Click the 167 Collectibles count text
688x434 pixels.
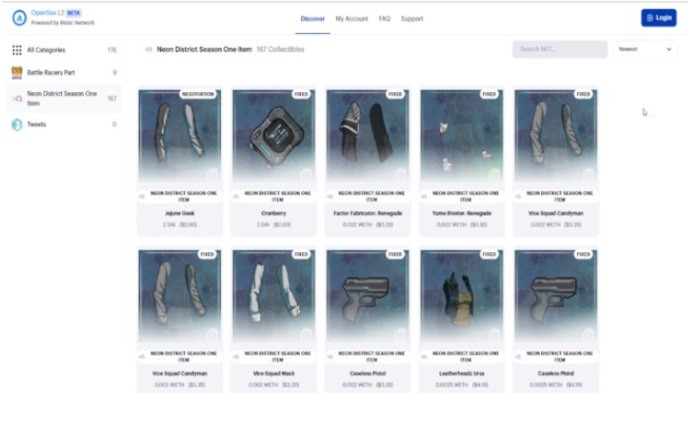(280, 49)
